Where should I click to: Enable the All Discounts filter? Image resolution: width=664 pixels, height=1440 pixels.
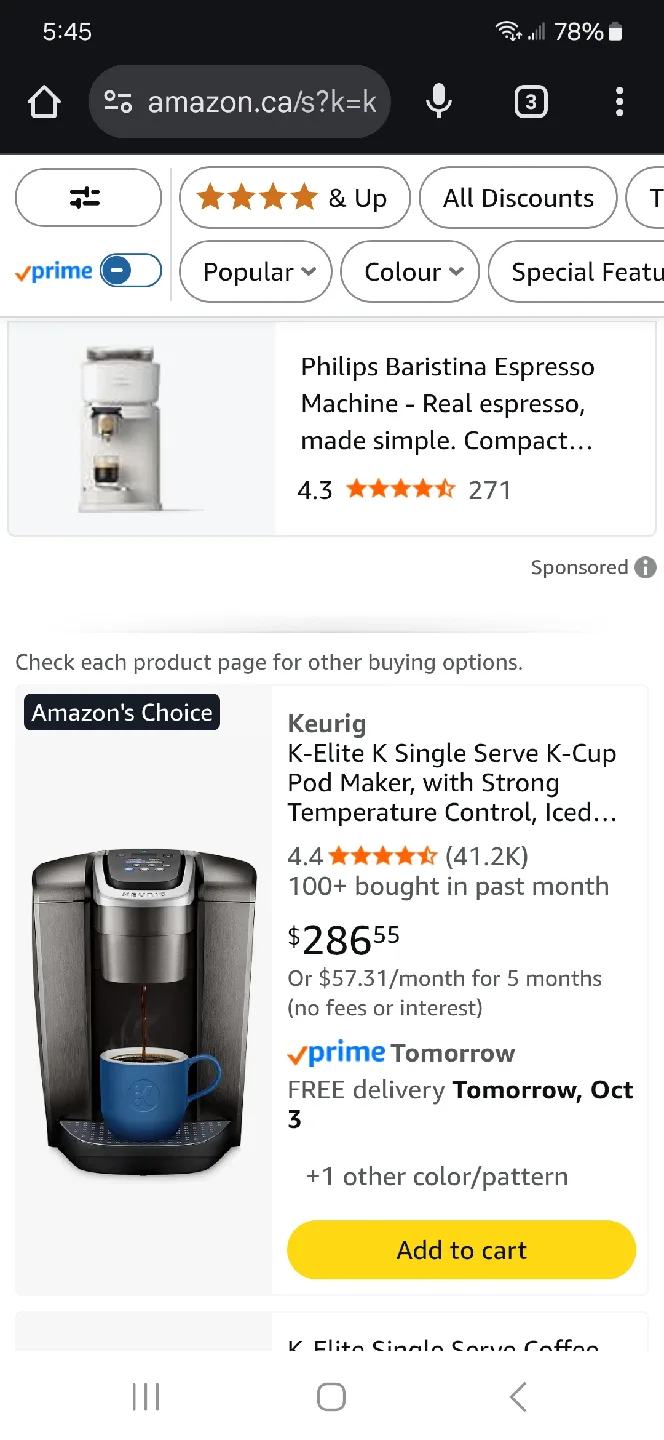click(x=518, y=197)
